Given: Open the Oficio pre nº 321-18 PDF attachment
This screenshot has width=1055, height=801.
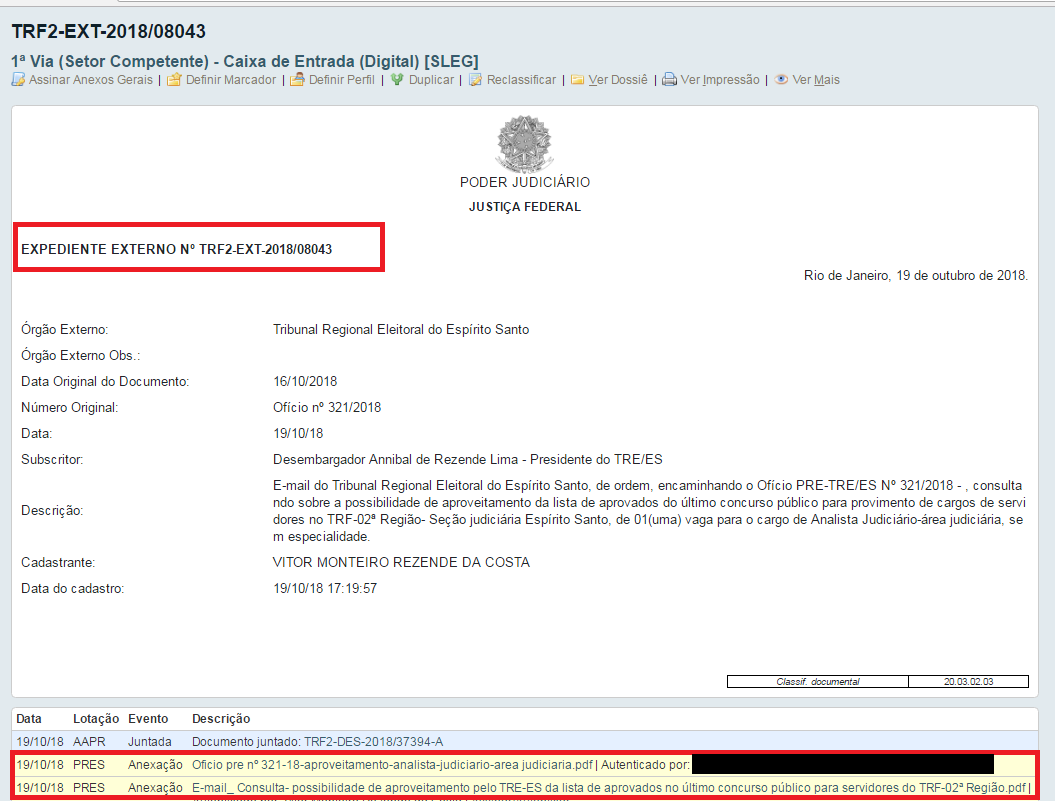Looking at the screenshot, I should [x=393, y=765].
